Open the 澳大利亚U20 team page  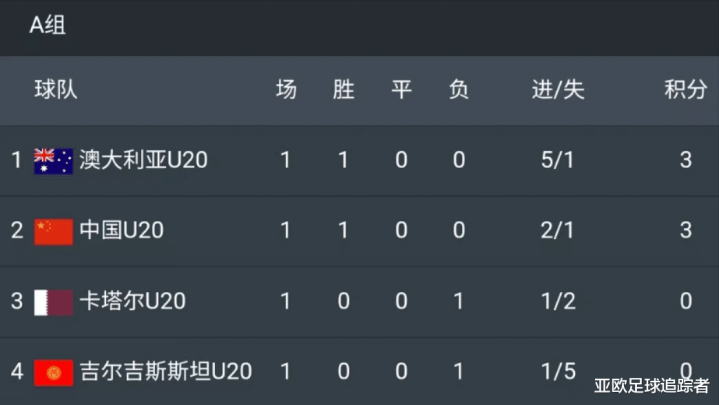coord(143,160)
